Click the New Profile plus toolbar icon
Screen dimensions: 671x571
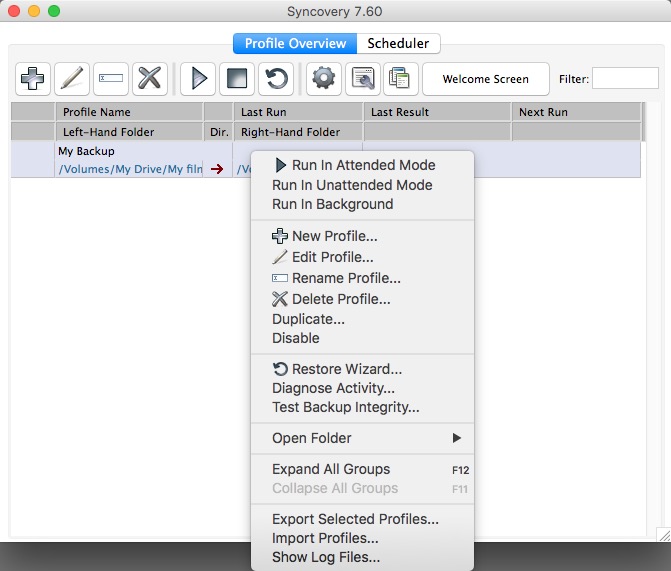point(33,79)
